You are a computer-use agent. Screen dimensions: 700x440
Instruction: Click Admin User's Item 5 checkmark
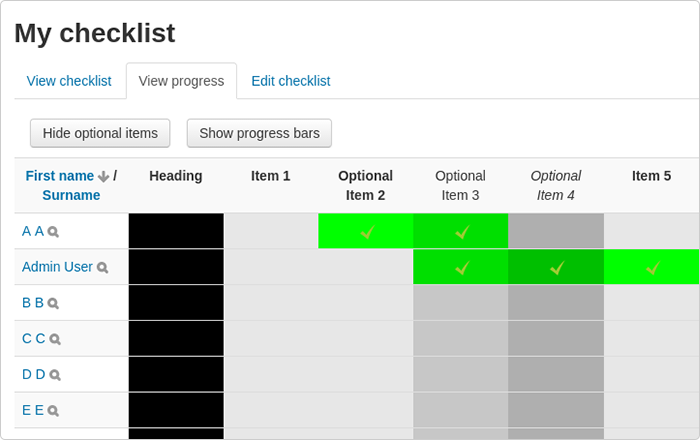point(653,268)
